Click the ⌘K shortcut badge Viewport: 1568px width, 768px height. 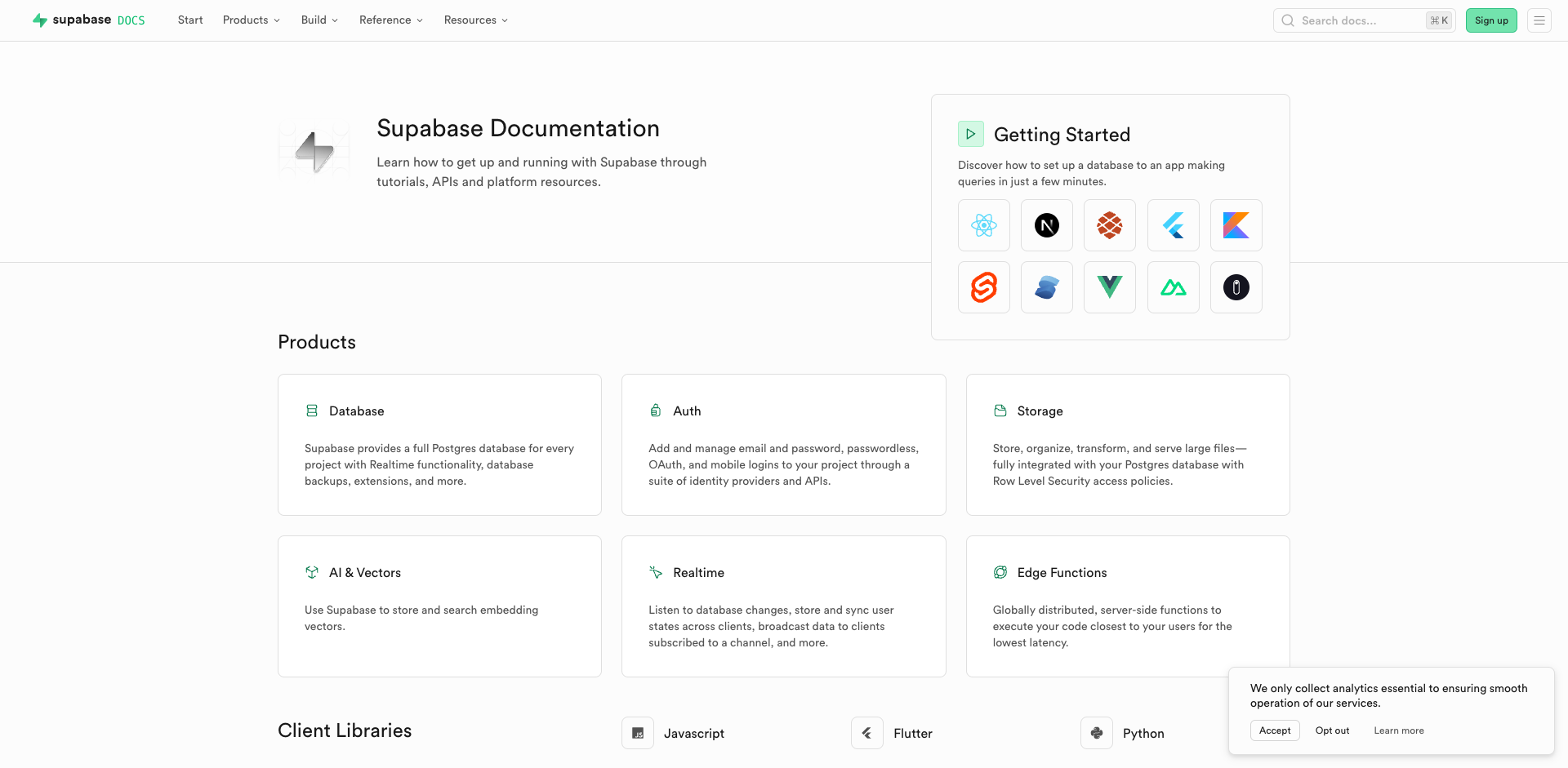(1439, 20)
